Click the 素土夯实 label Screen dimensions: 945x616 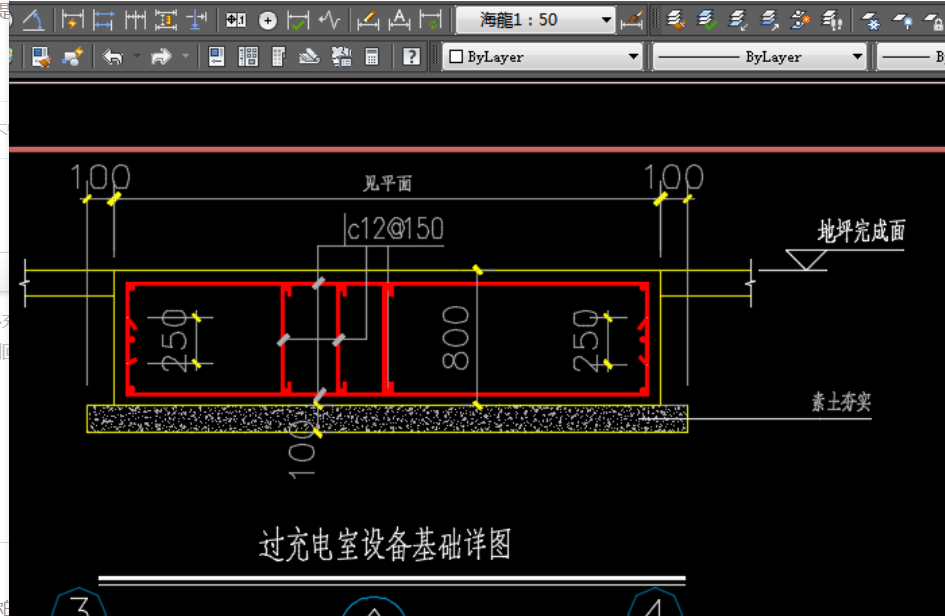coord(841,402)
